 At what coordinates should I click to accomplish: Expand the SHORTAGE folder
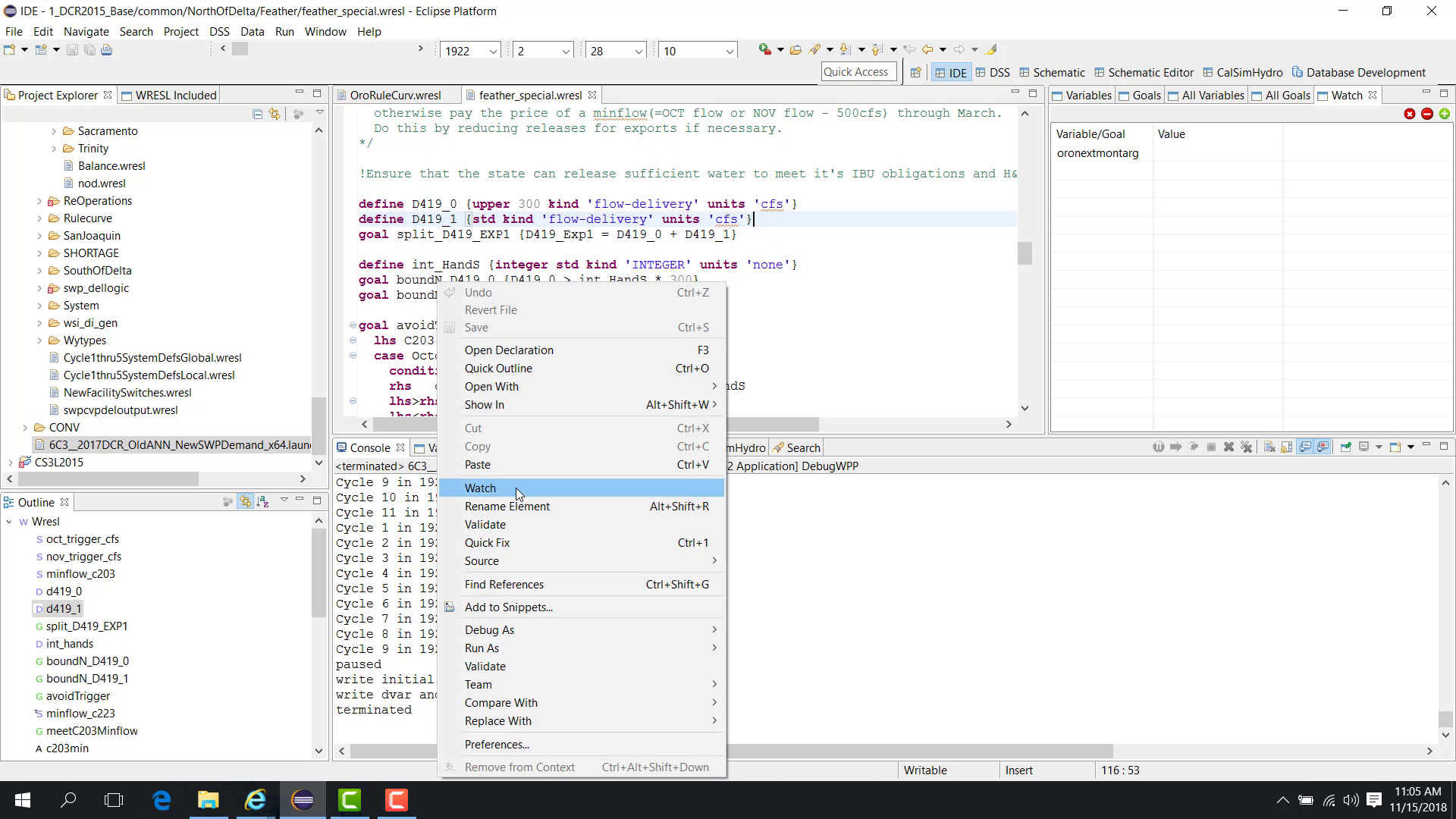[x=39, y=253]
